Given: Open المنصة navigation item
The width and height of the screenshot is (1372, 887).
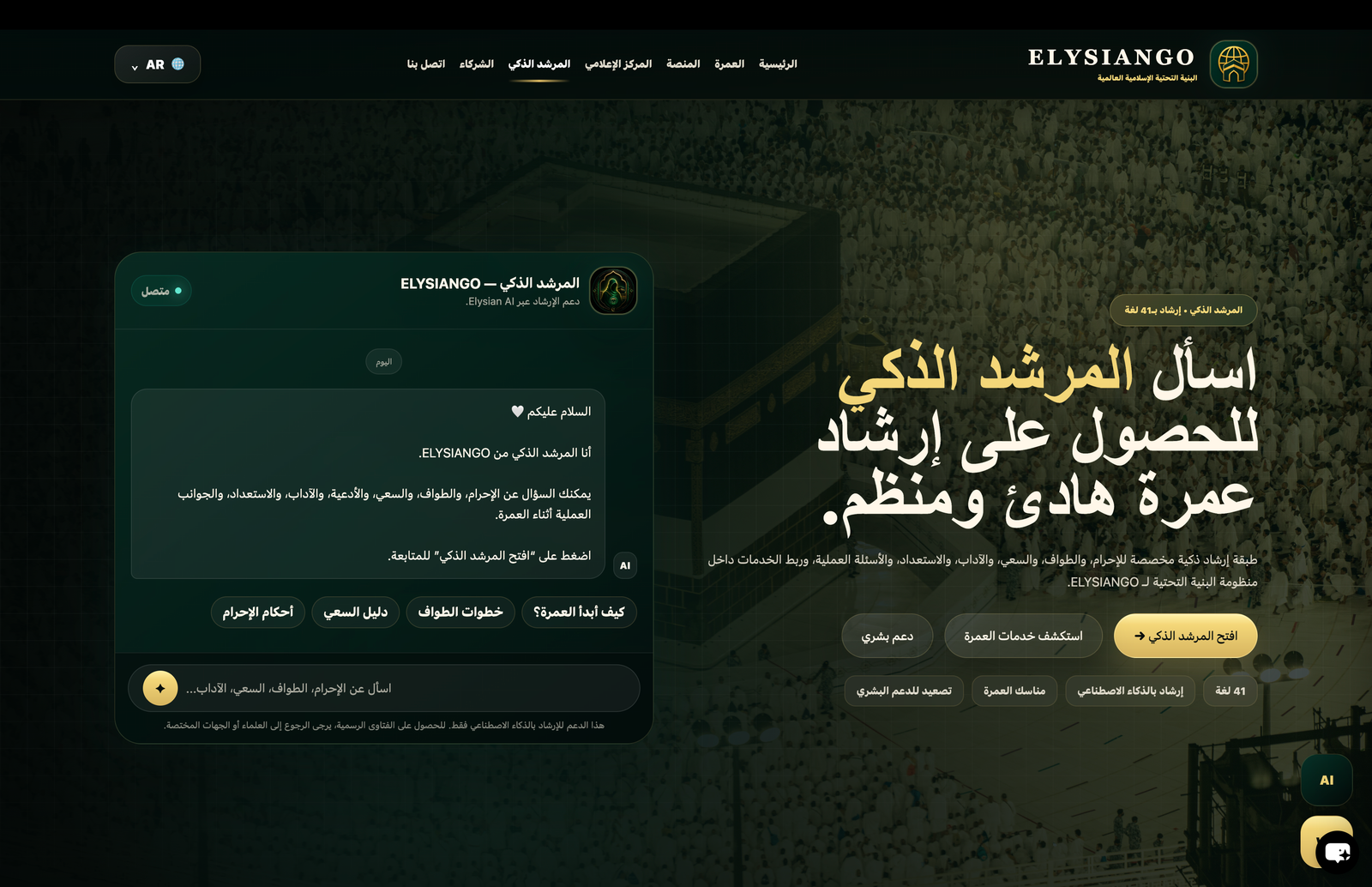Looking at the screenshot, I should coord(683,64).
